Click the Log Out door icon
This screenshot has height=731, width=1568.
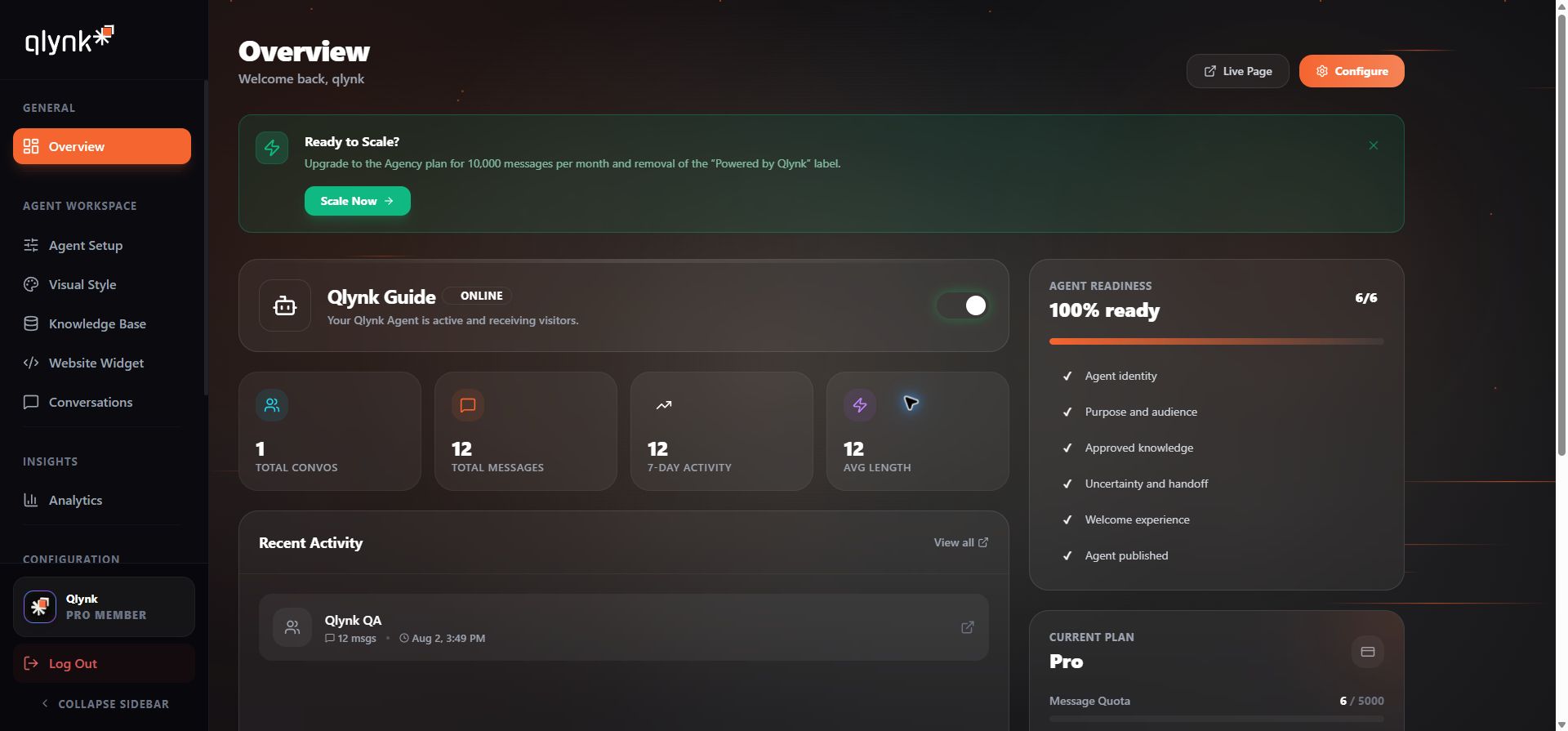(x=31, y=663)
